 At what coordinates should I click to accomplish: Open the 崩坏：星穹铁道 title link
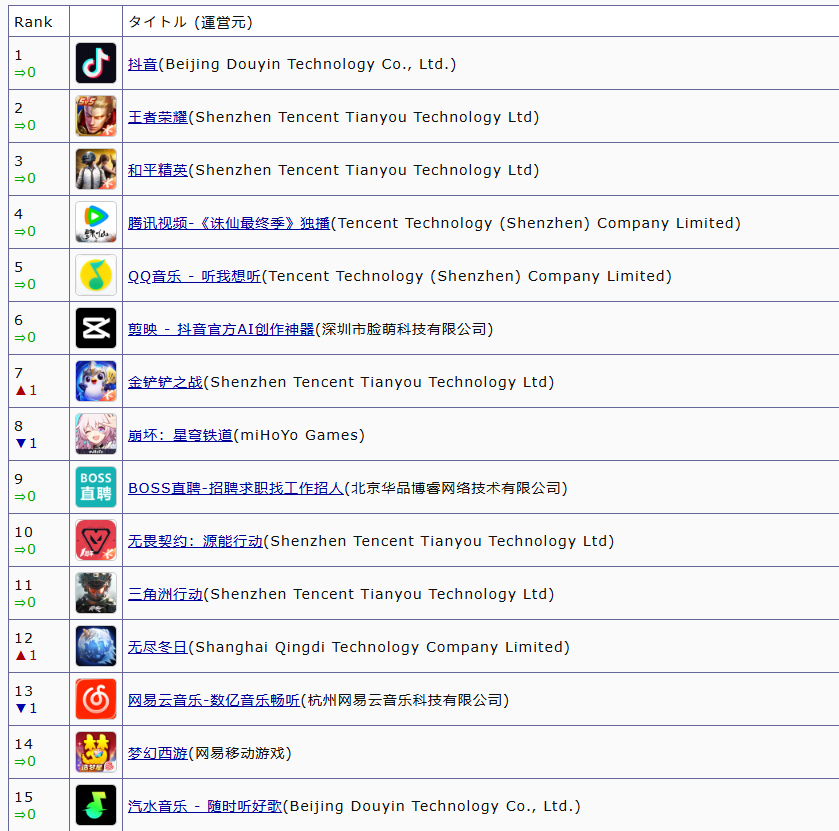click(180, 435)
